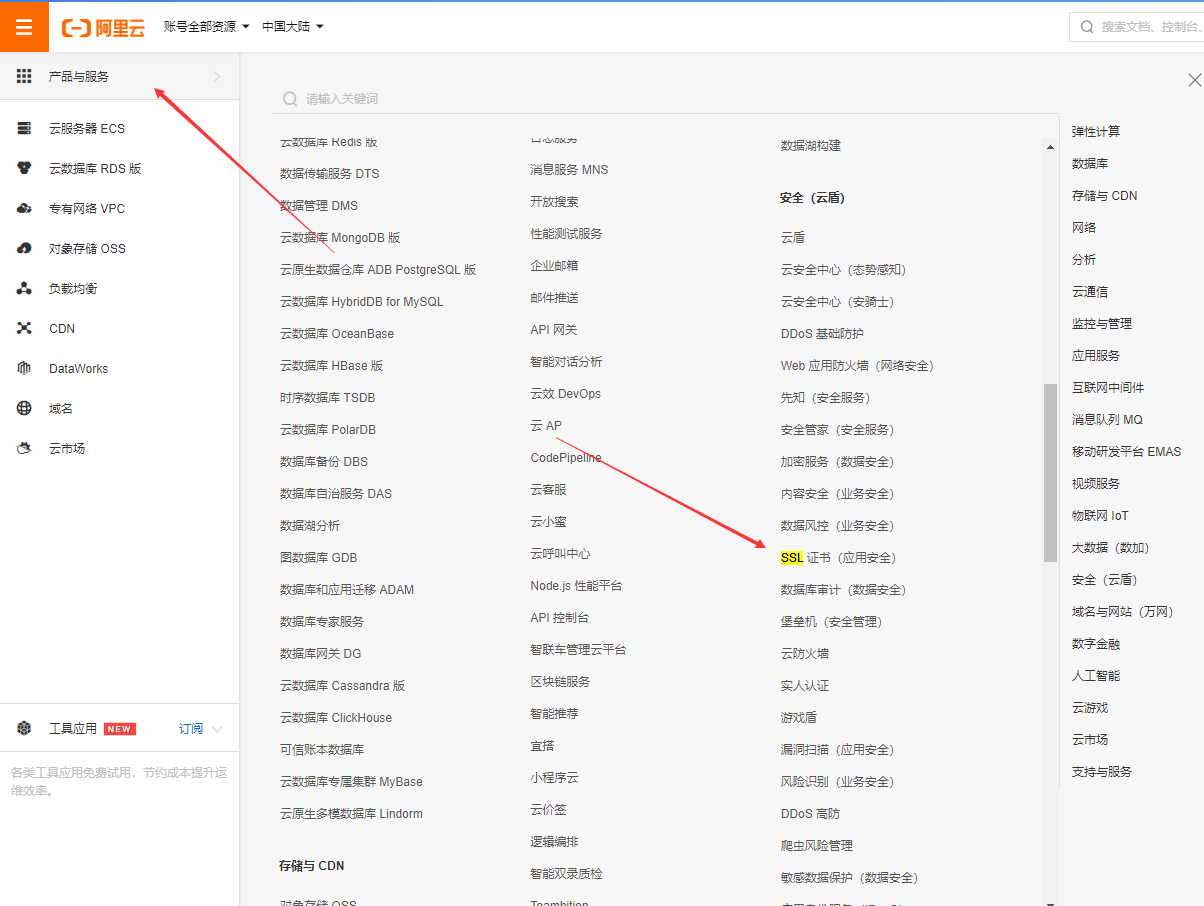Click the 订阅 subscribe link
Screen dimensions: 1204x906
pos(191,729)
